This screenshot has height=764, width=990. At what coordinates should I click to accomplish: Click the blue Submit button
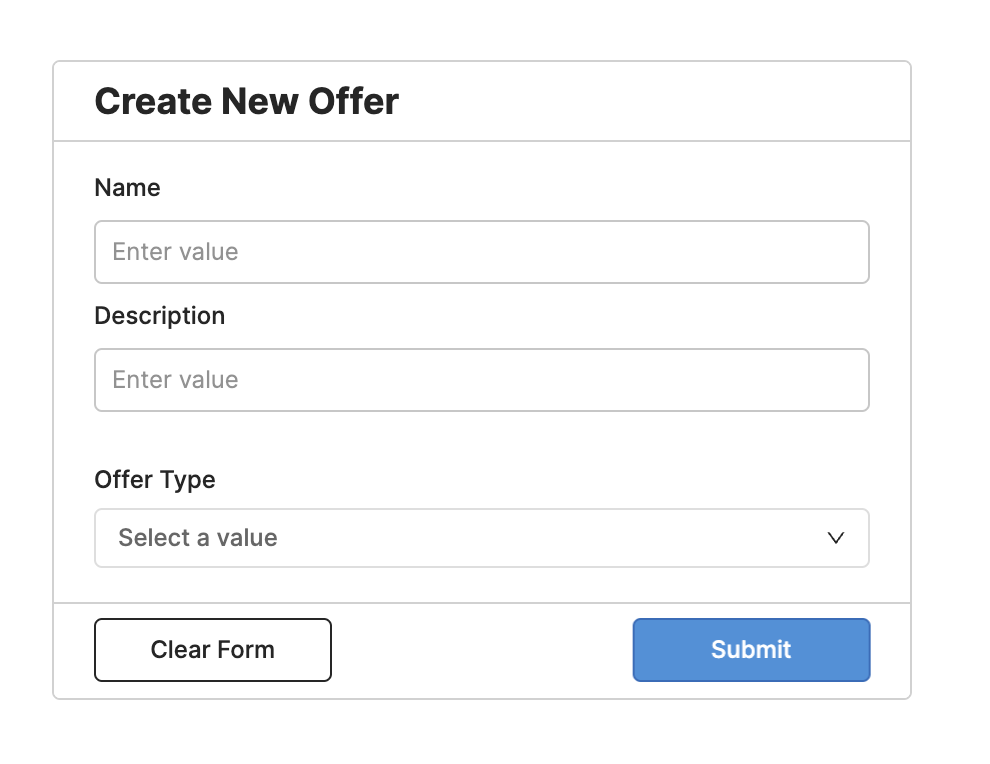[x=751, y=649]
